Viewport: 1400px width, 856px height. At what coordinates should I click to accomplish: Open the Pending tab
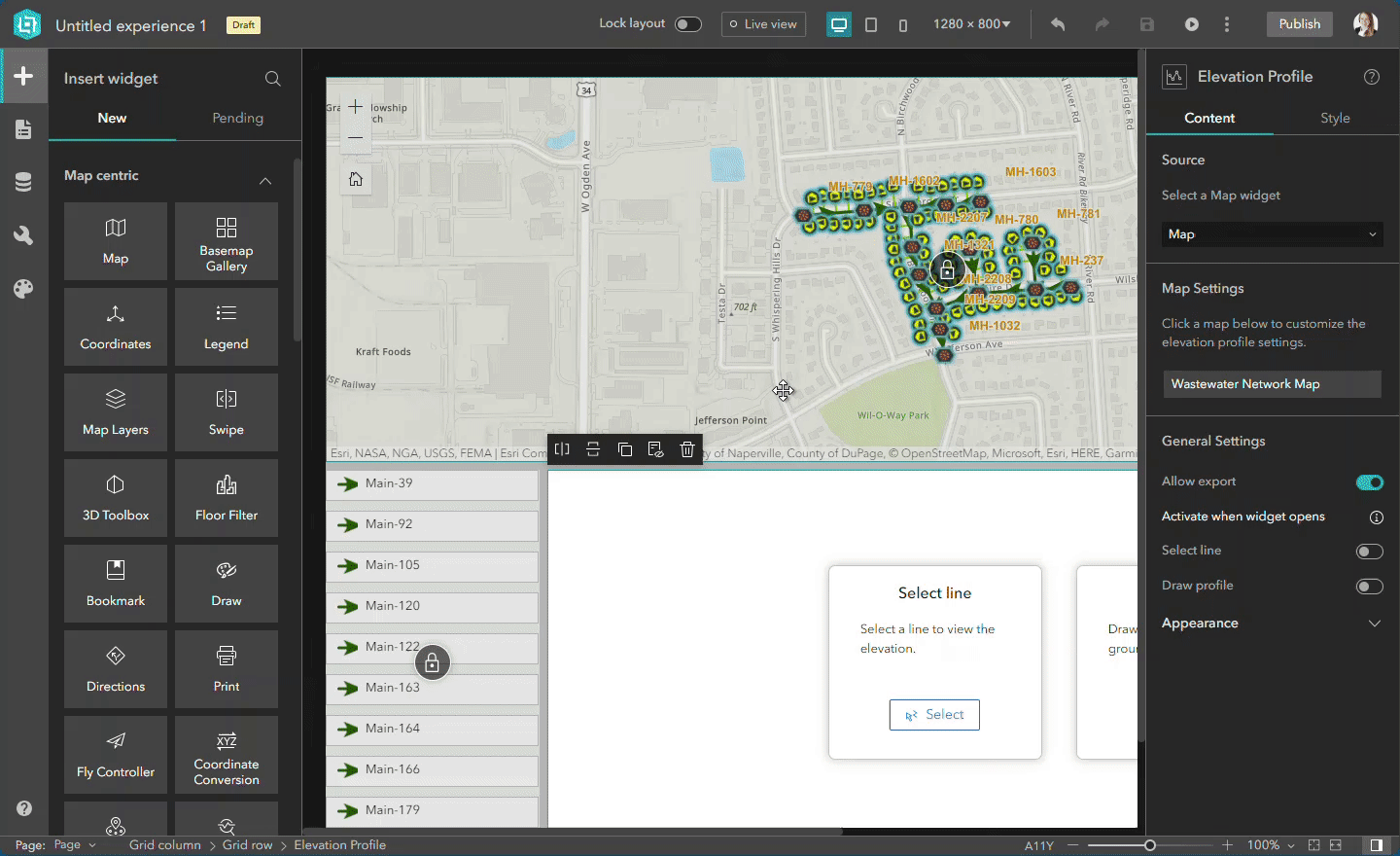coord(237,118)
